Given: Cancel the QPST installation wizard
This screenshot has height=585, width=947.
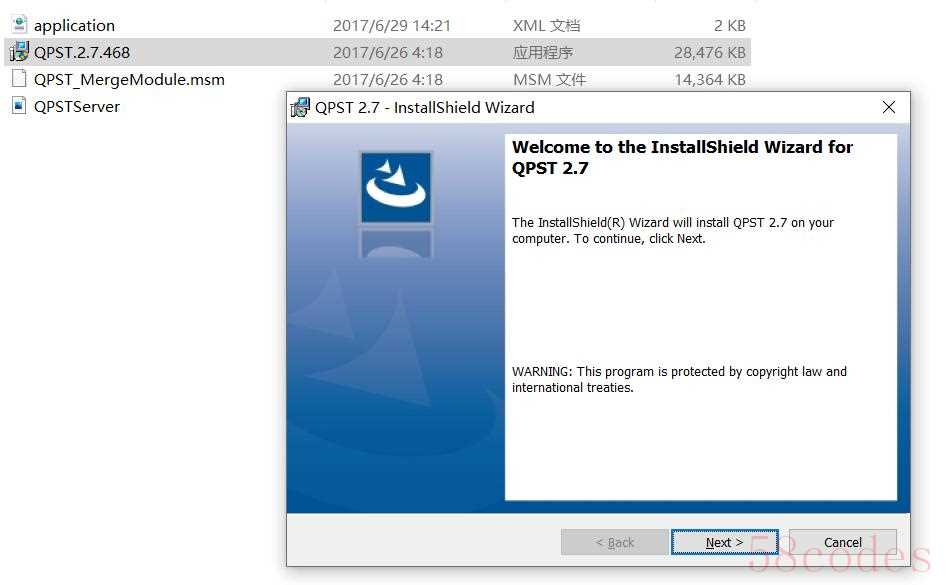Looking at the screenshot, I should point(843,542).
